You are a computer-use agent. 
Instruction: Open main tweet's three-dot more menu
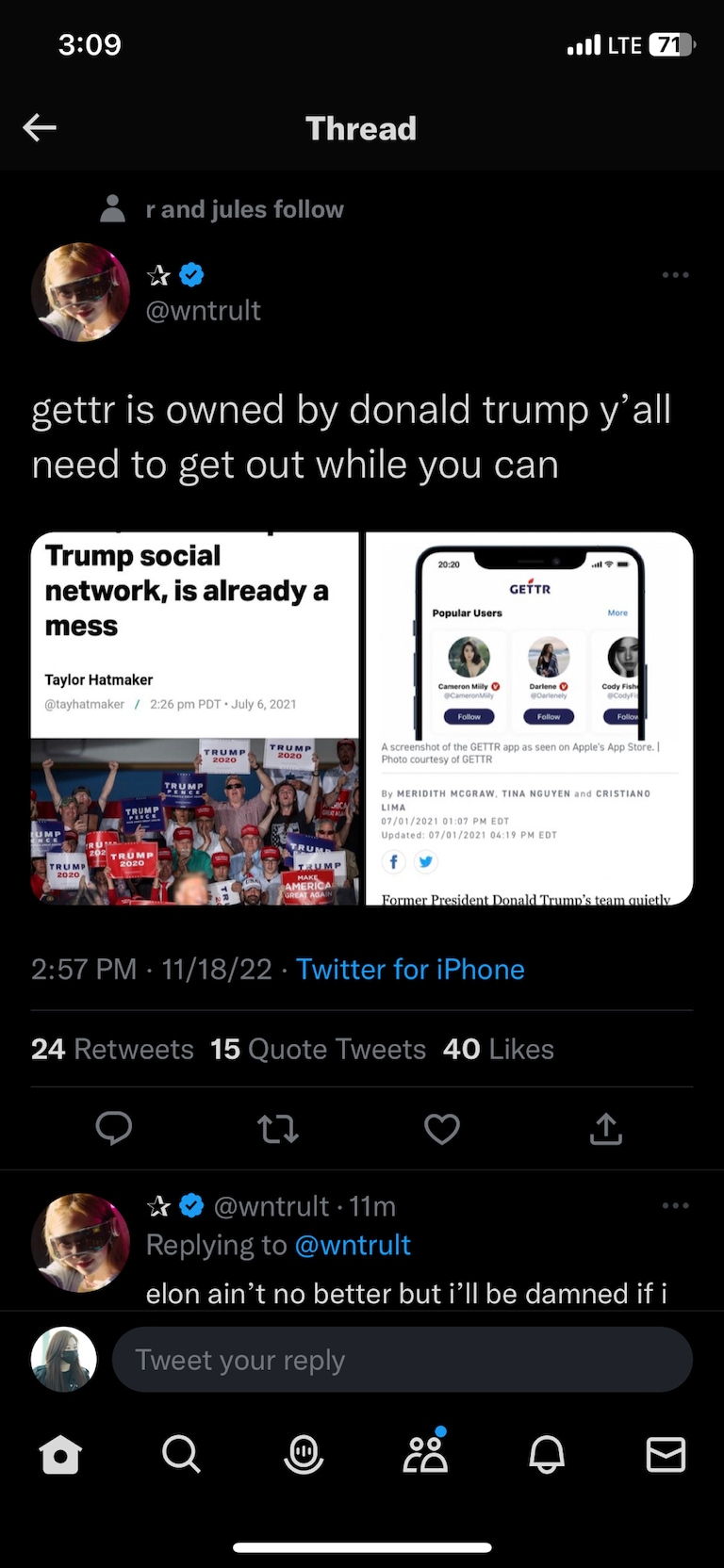click(x=675, y=275)
